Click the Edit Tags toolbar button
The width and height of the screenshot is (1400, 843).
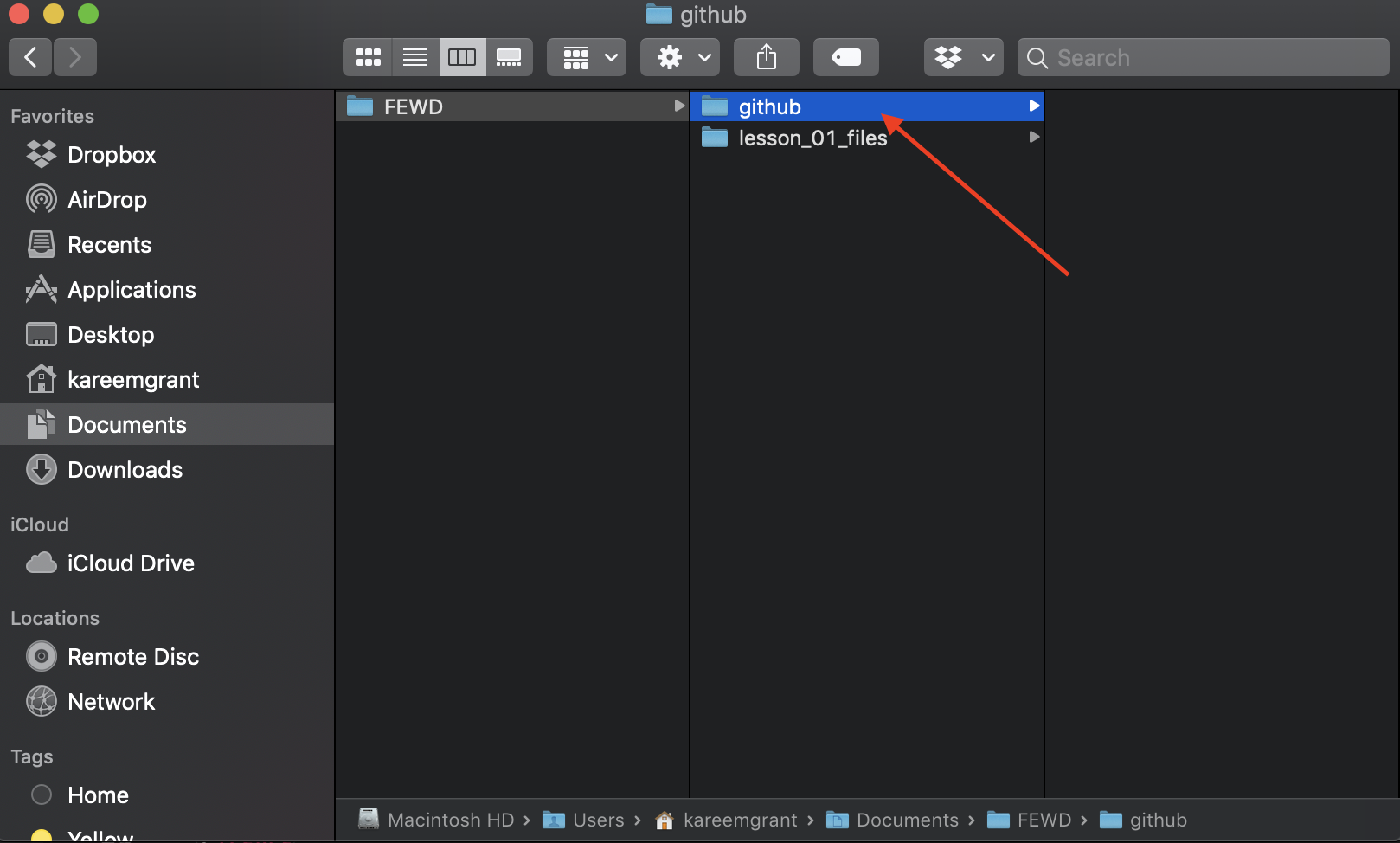846,57
